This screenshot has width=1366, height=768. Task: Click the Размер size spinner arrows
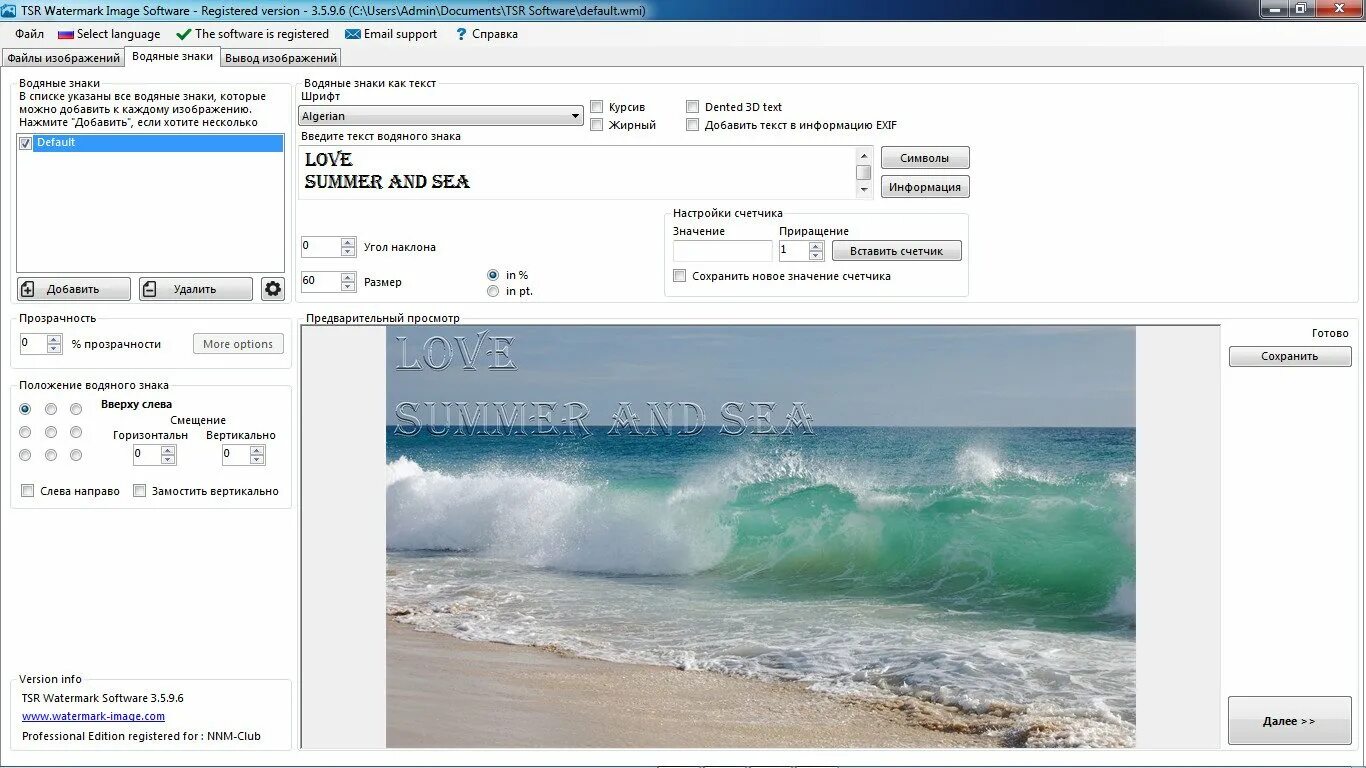(x=348, y=282)
